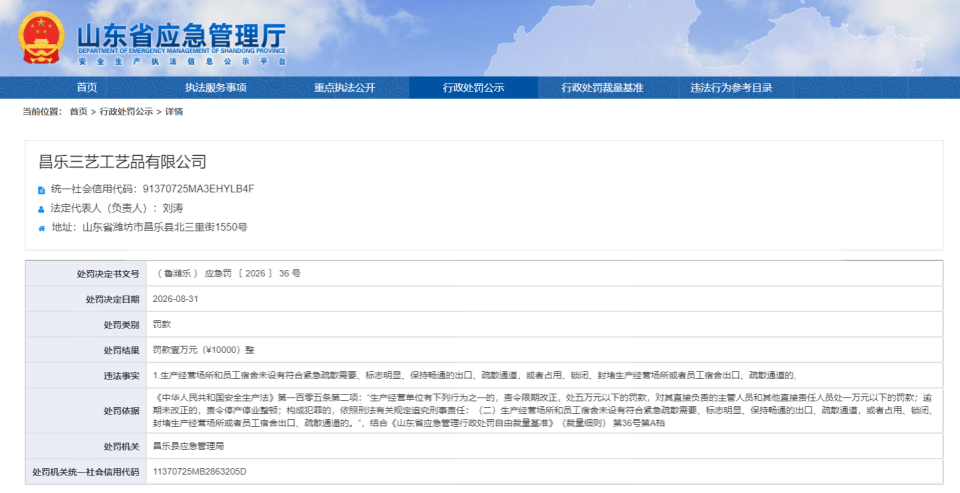Open the 执法服务事项 navigation tab
The image size is (960, 493).
coord(216,88)
